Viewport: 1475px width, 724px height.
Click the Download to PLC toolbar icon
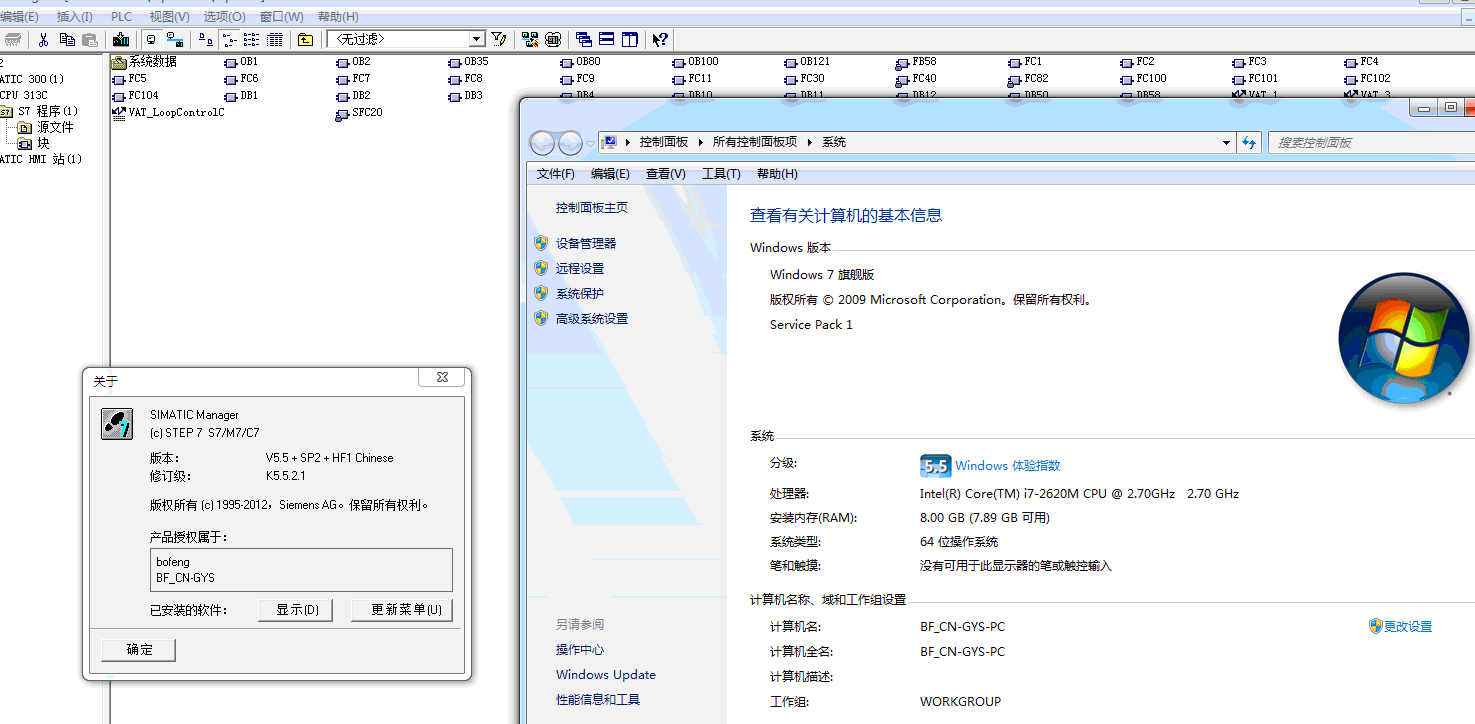tap(121, 40)
